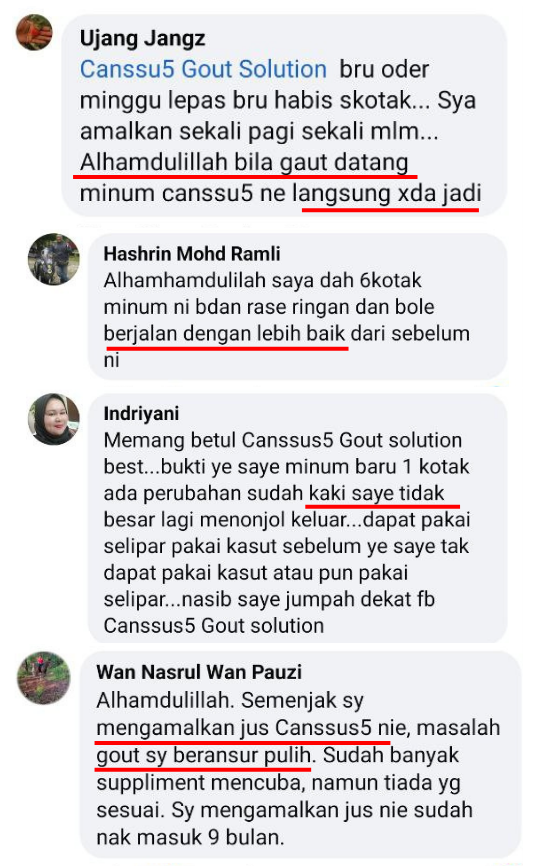This screenshot has width=538, height=866.
Task: Click Hashrin Mohd Ramli's avatar
Action: pyautogui.click(x=54, y=259)
